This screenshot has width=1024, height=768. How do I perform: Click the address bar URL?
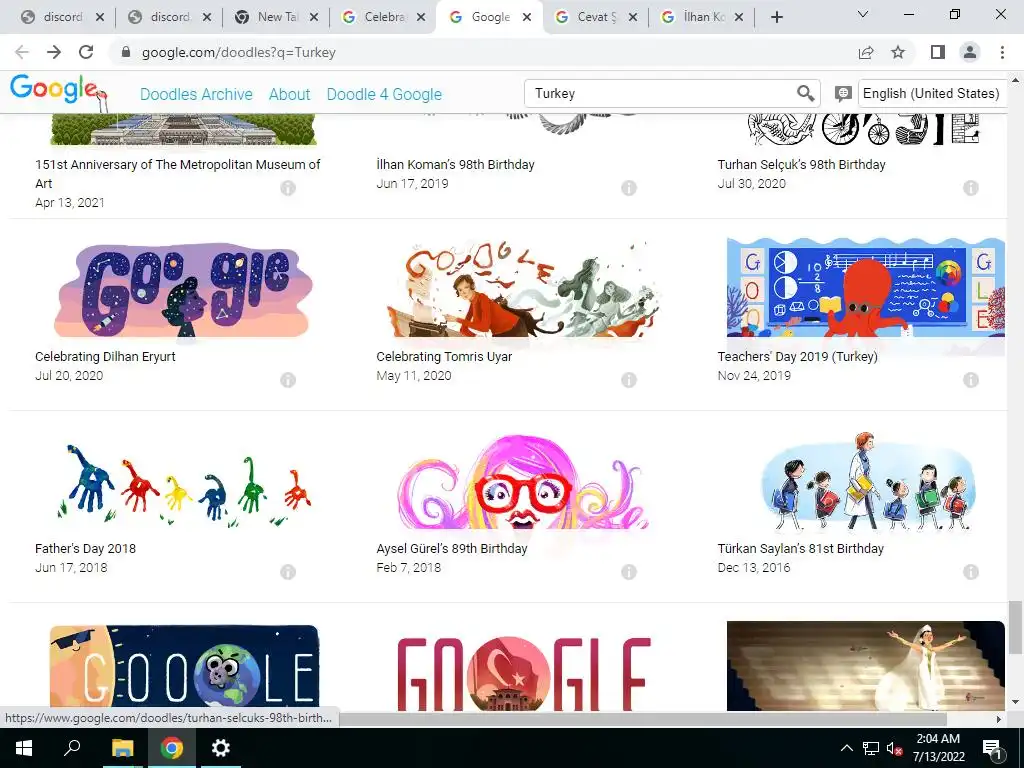point(239,52)
